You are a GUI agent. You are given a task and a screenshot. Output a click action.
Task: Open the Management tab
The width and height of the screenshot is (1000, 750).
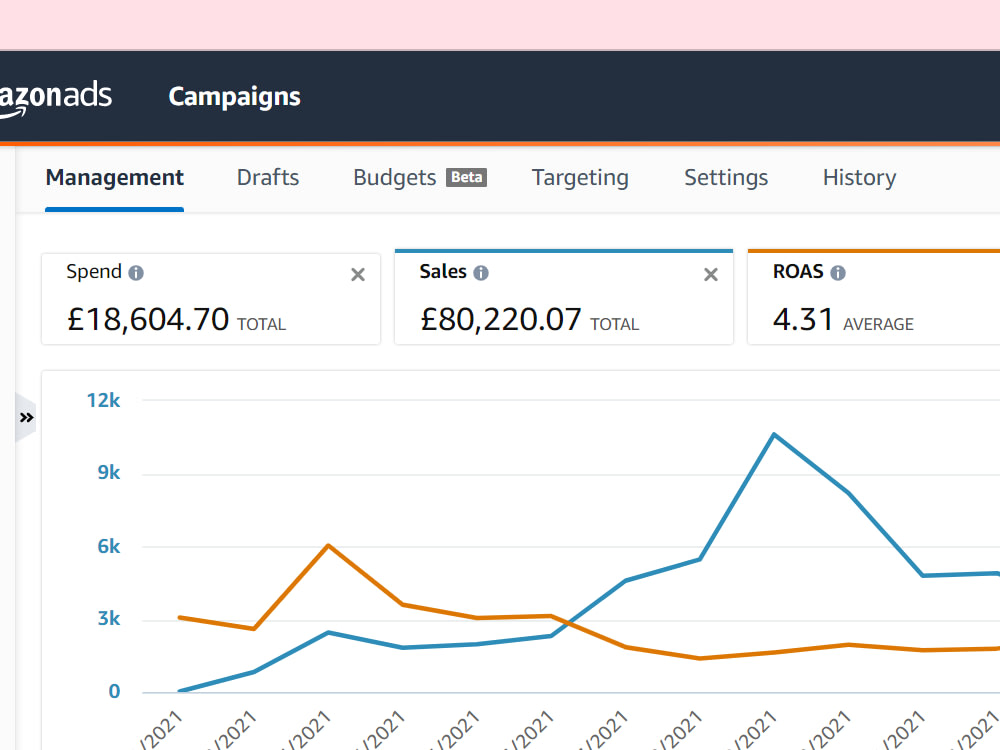tap(115, 177)
